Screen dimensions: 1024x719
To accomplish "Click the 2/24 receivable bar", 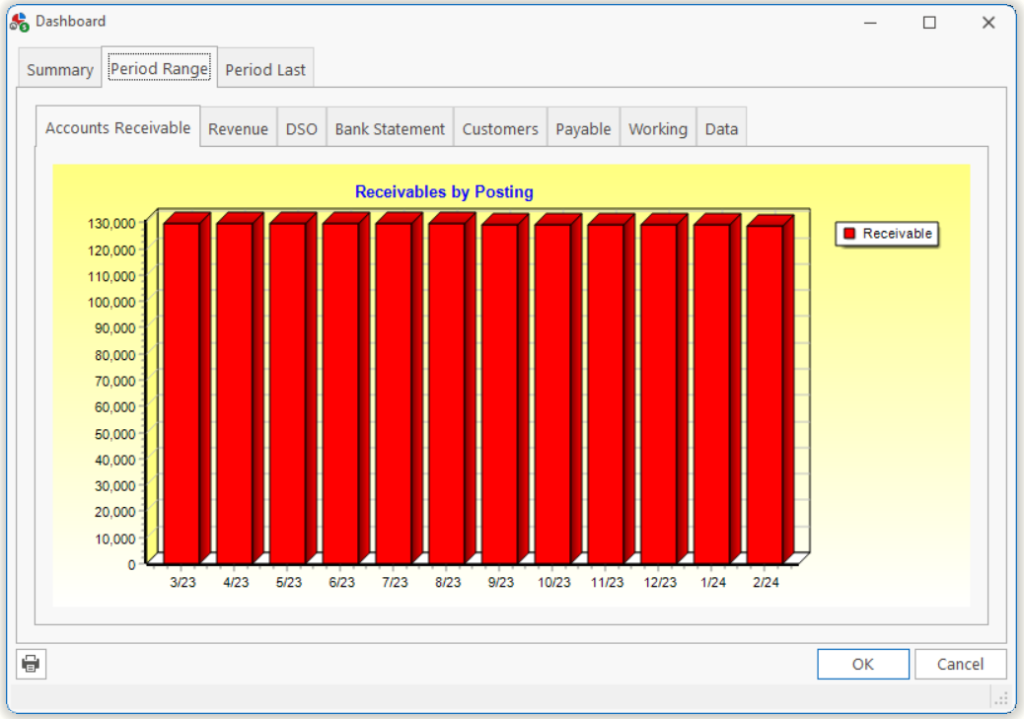I will click(x=765, y=390).
